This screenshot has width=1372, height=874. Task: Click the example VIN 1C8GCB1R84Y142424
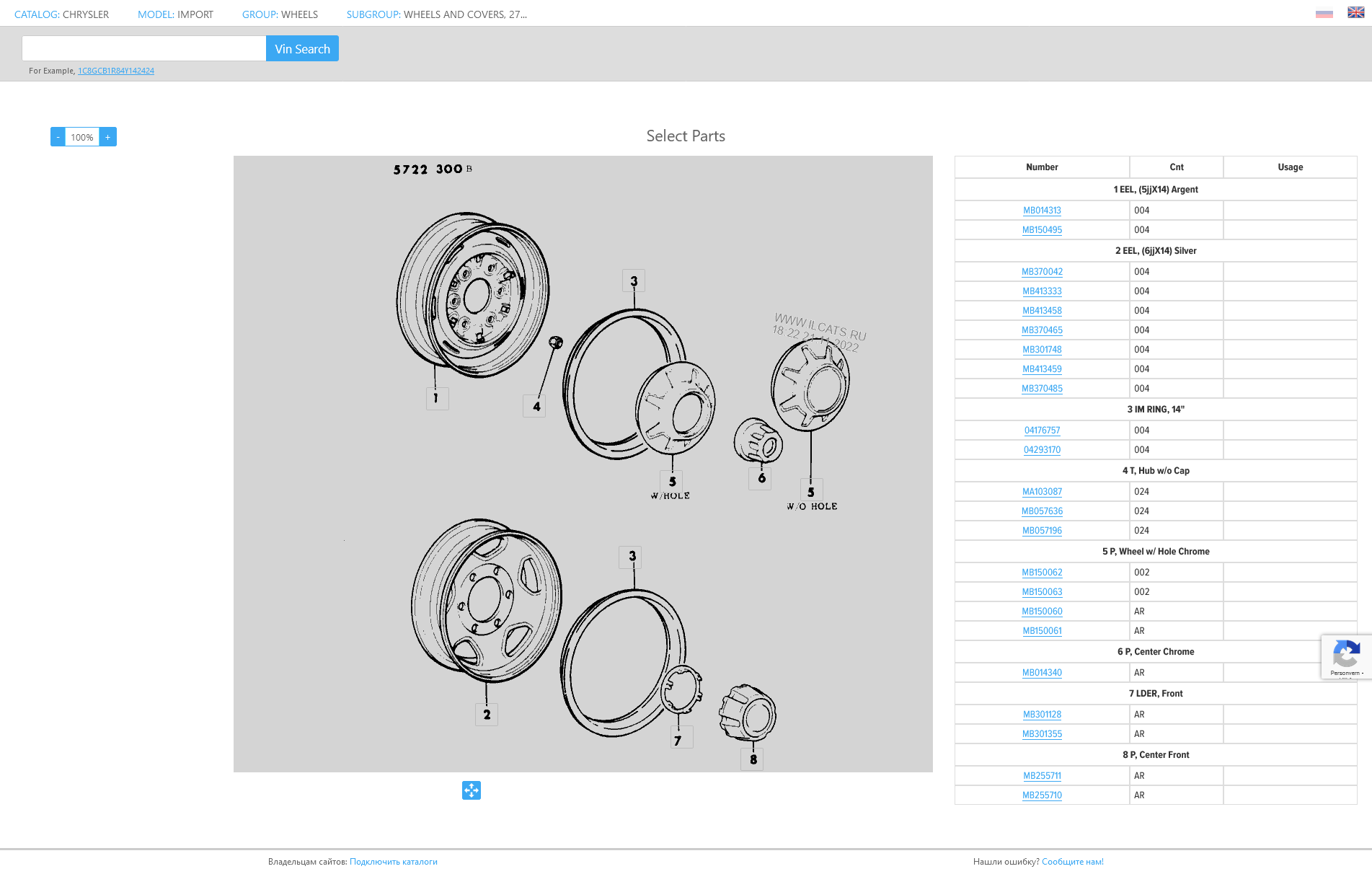tap(116, 71)
